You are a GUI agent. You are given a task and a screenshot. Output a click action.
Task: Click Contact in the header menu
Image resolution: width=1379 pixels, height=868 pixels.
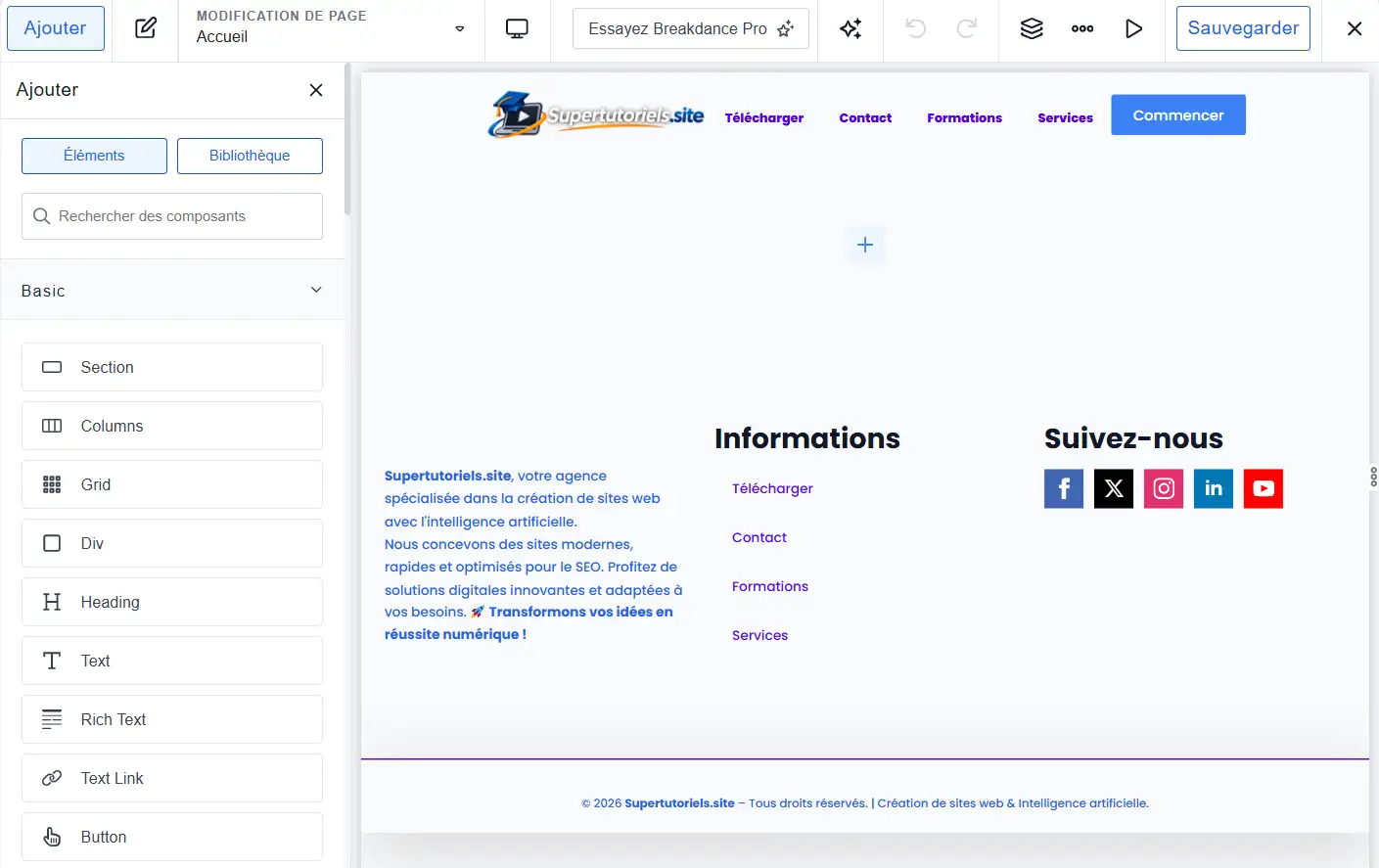(x=865, y=118)
